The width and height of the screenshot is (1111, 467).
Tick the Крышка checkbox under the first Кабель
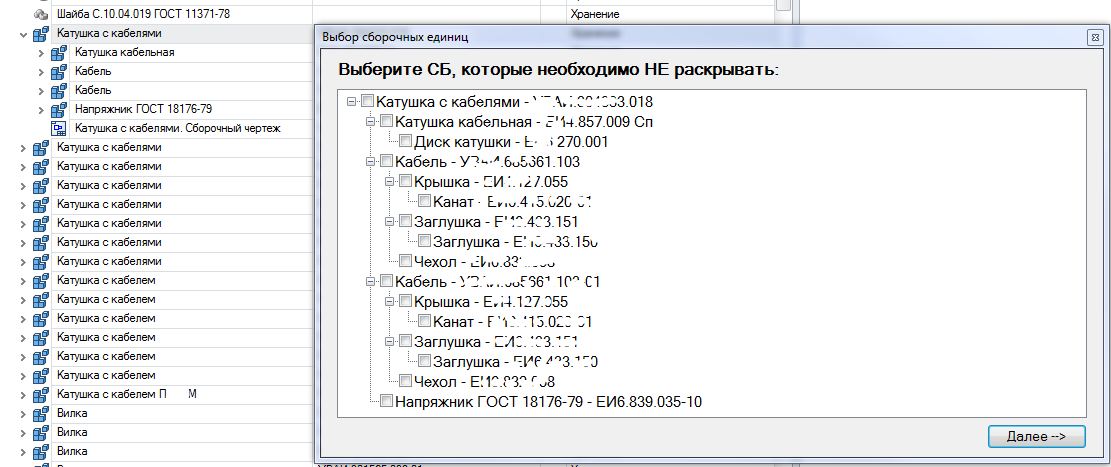405,181
